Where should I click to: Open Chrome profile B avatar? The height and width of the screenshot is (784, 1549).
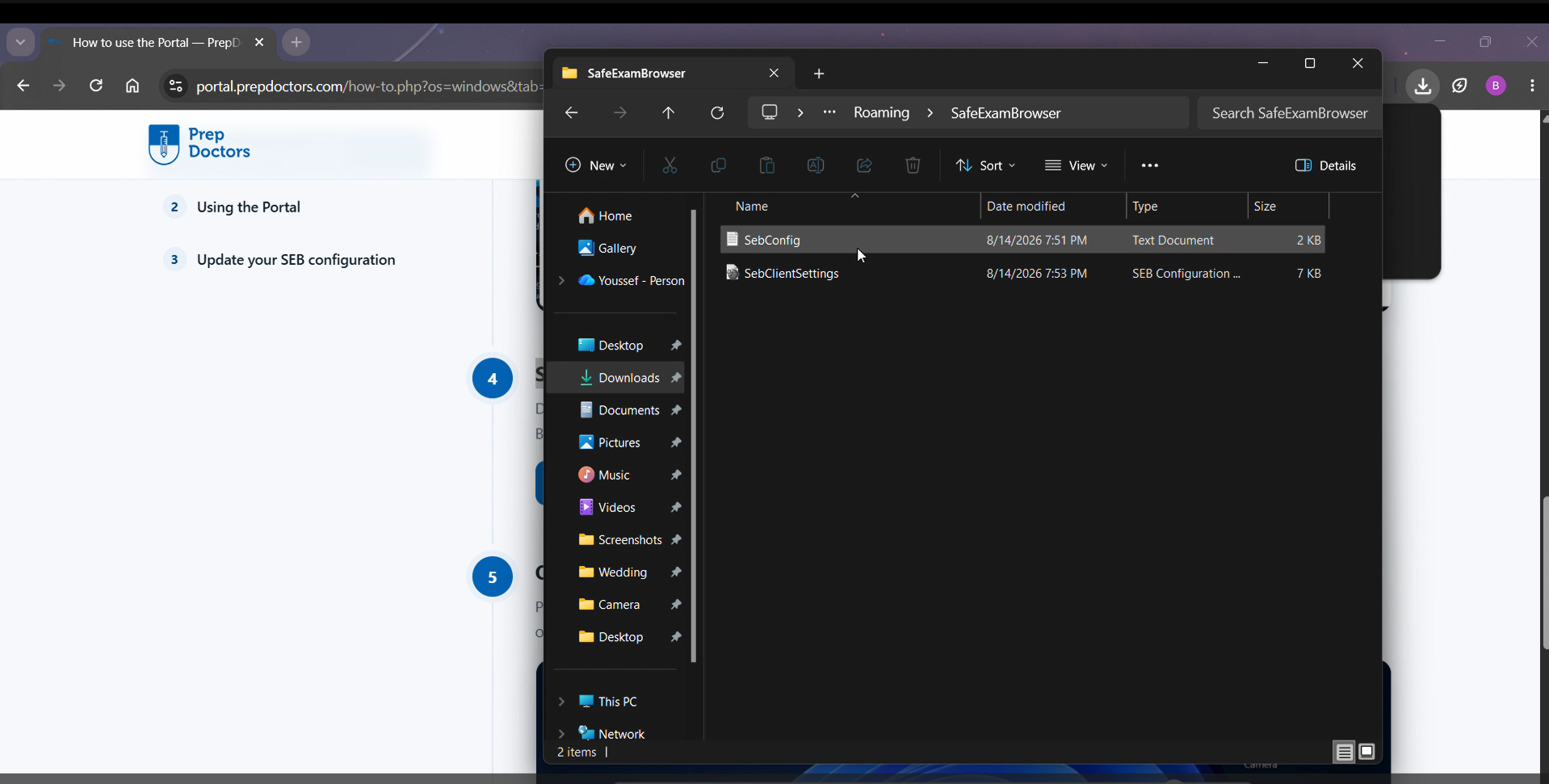tap(1496, 86)
